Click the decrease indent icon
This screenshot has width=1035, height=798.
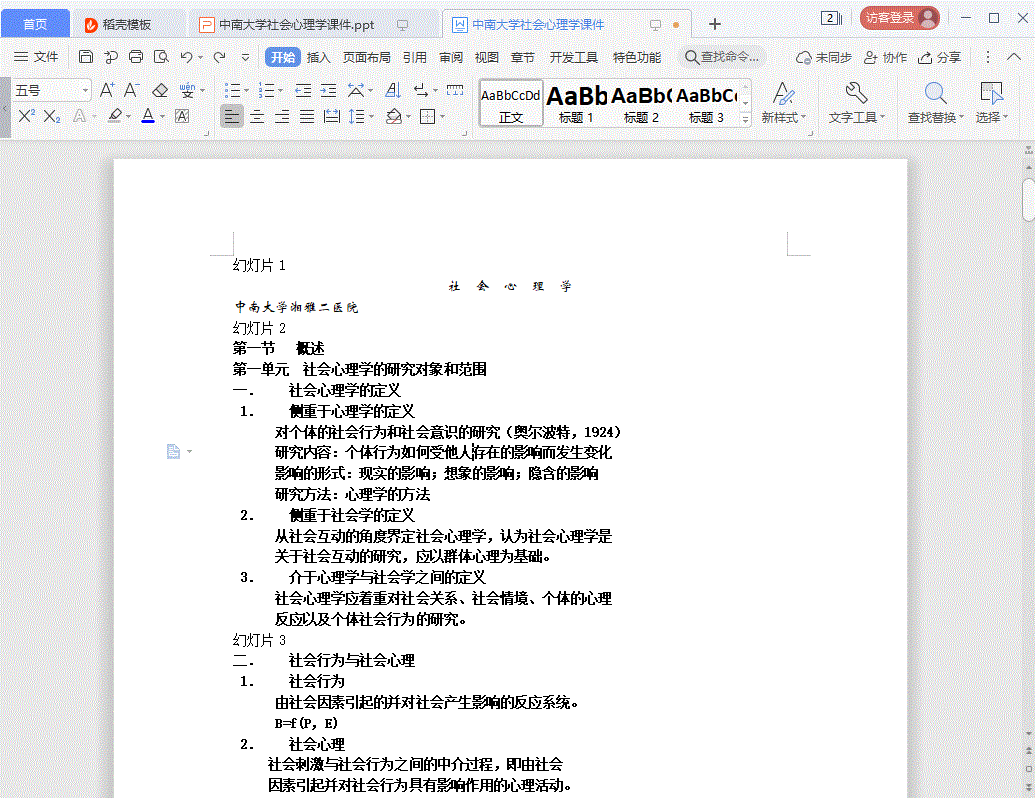tap(303, 90)
